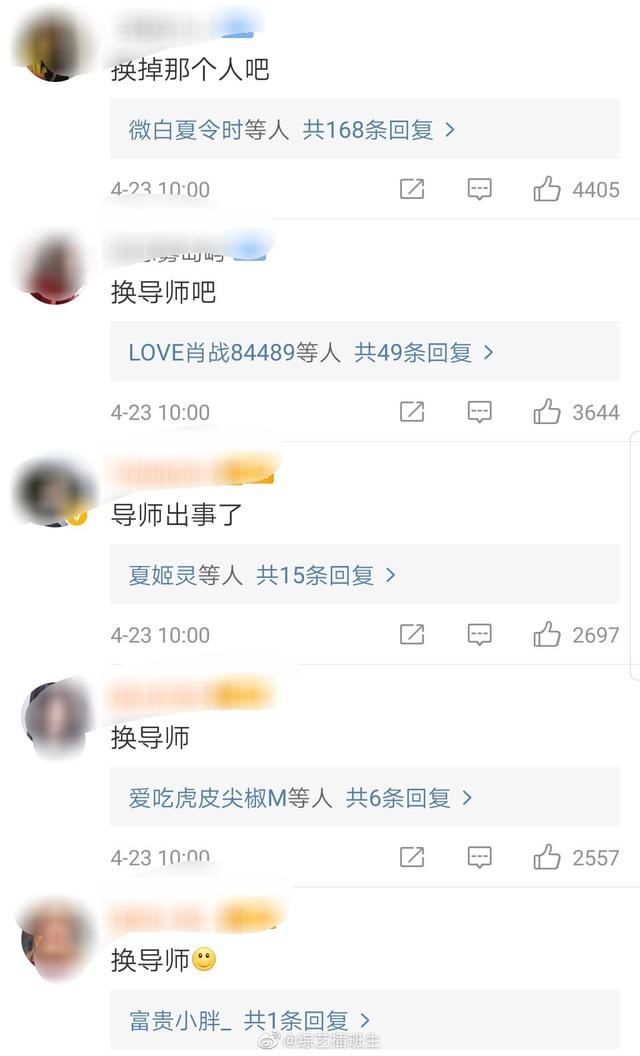The width and height of the screenshot is (640, 1056).
Task: Expand the 共6条回复 thread
Action: point(409,798)
